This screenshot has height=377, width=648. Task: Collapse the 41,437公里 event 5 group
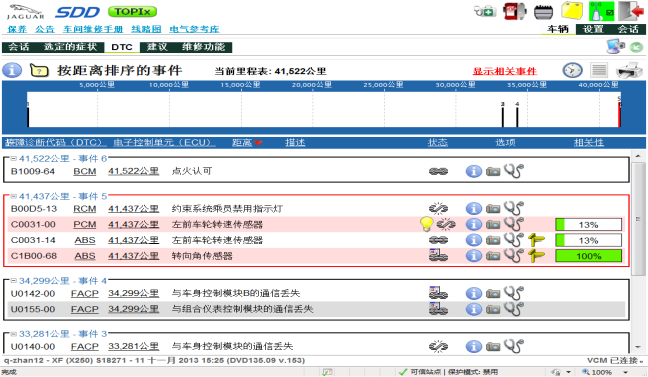click(x=14, y=196)
